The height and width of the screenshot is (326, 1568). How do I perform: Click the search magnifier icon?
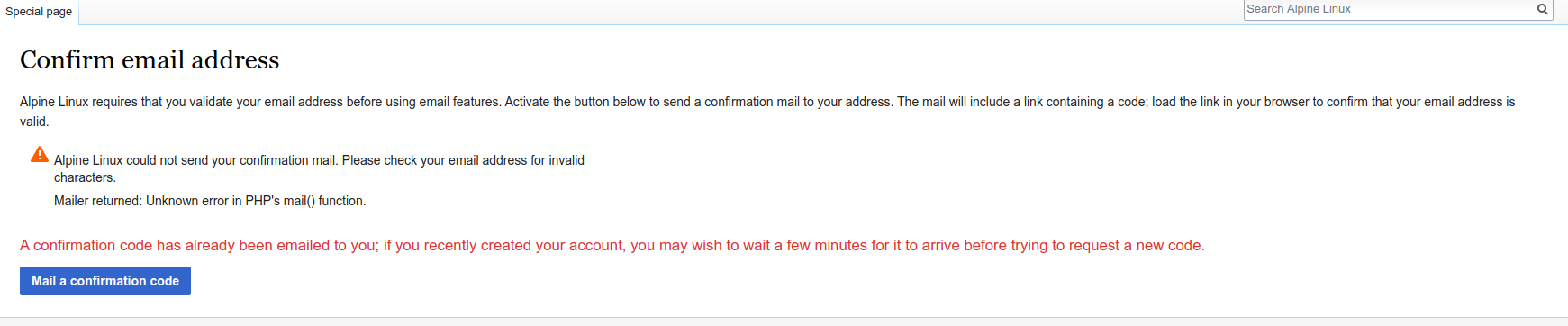[1542, 9]
